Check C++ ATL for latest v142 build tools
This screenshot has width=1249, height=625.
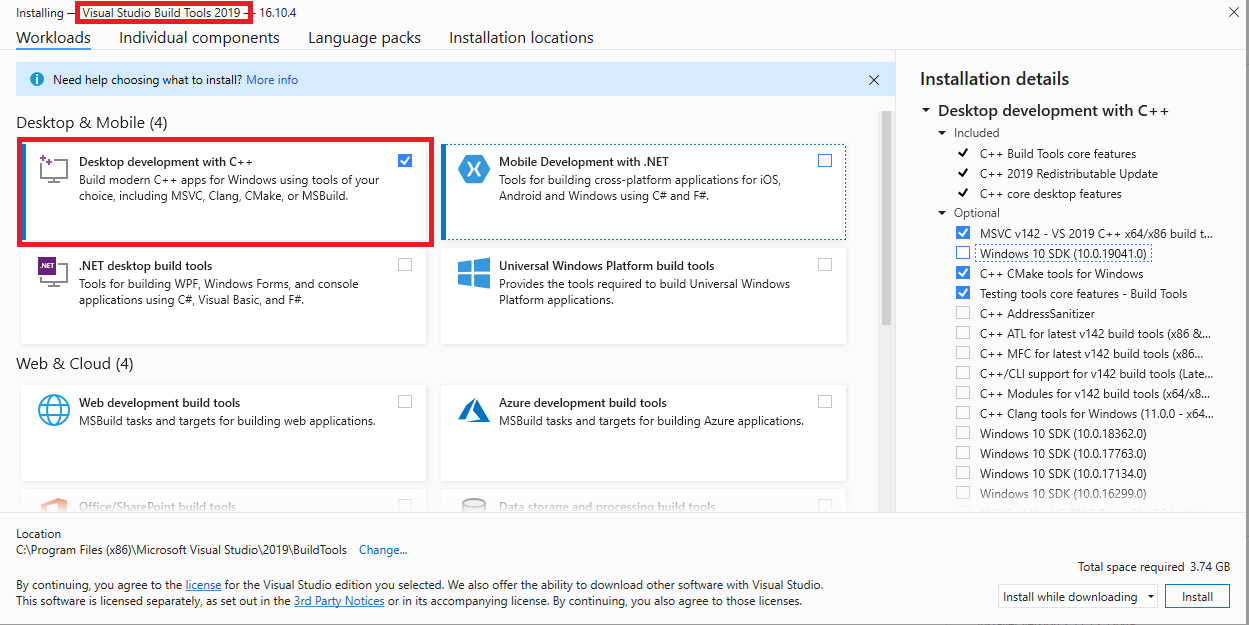click(x=962, y=333)
